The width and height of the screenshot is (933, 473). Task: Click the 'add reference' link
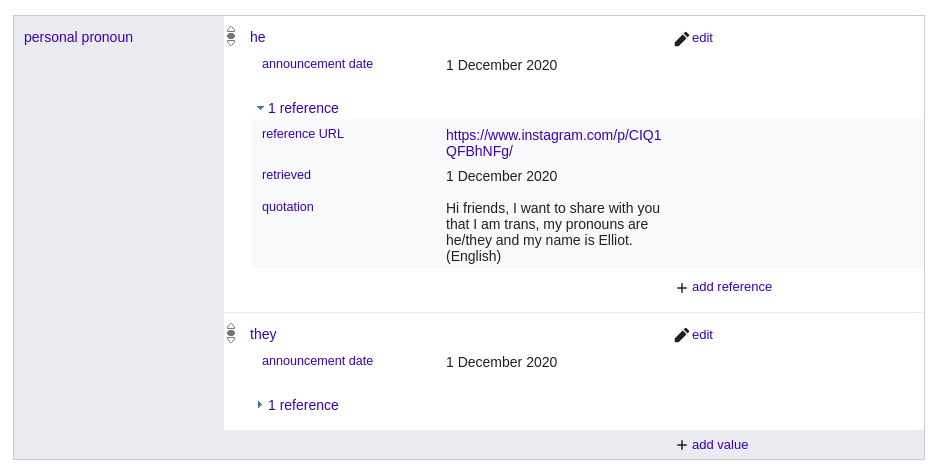click(731, 287)
